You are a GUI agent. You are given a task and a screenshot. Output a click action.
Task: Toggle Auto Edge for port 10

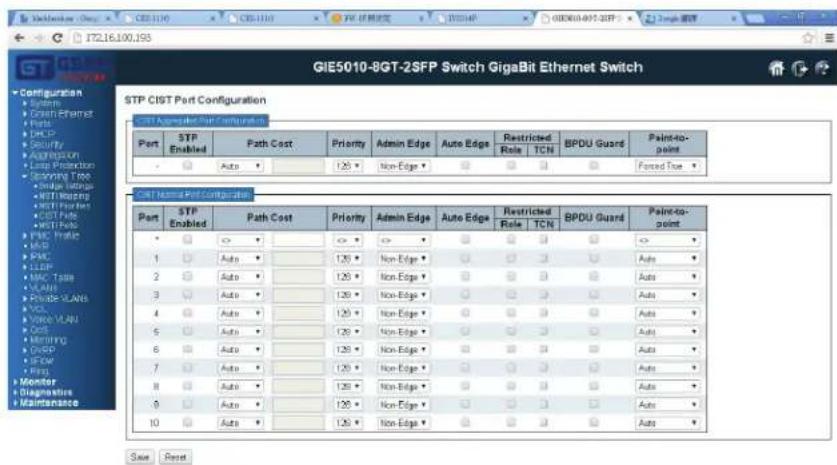coord(465,423)
